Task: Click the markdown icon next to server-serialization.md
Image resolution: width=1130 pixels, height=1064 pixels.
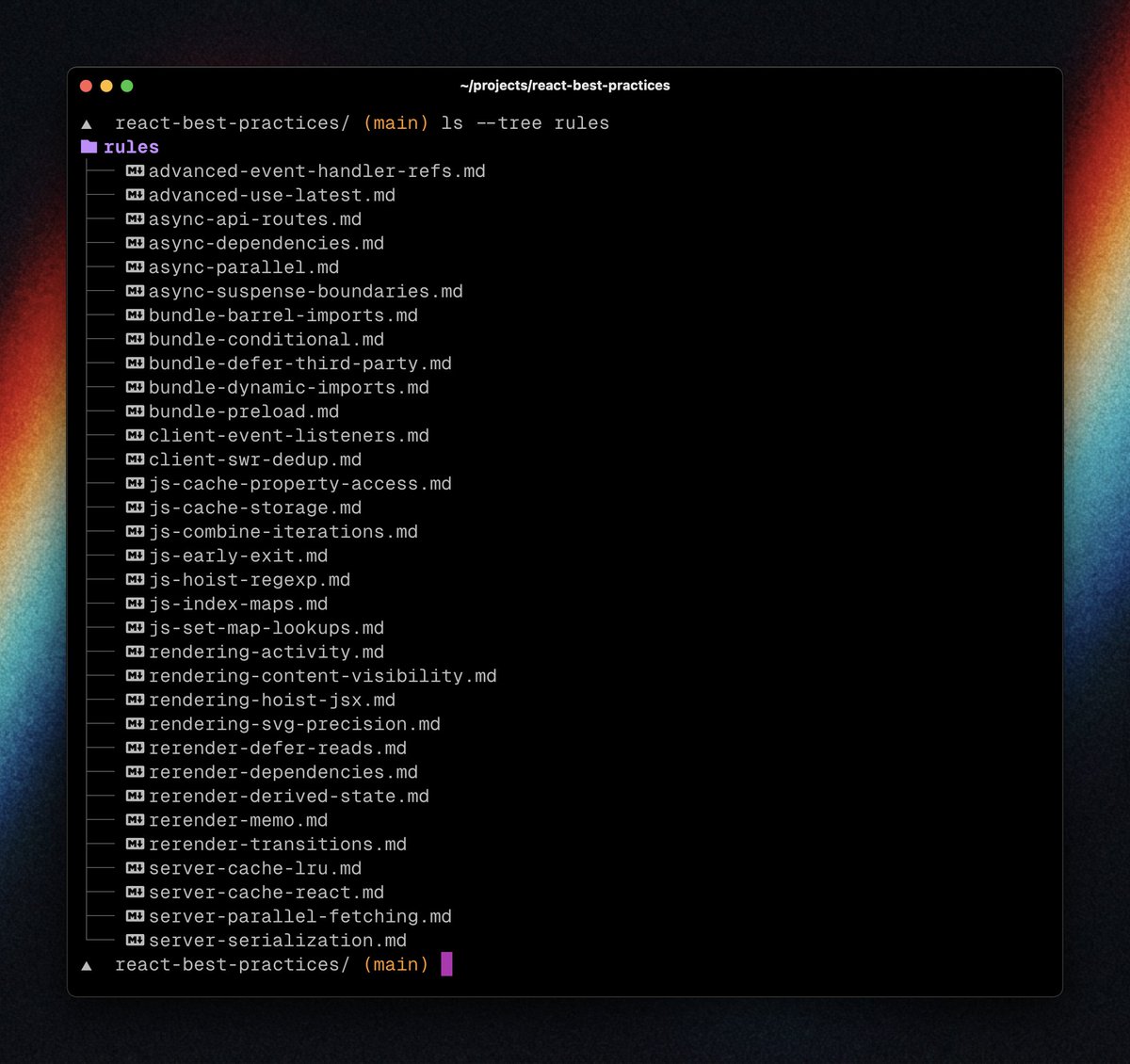Action: (135, 940)
